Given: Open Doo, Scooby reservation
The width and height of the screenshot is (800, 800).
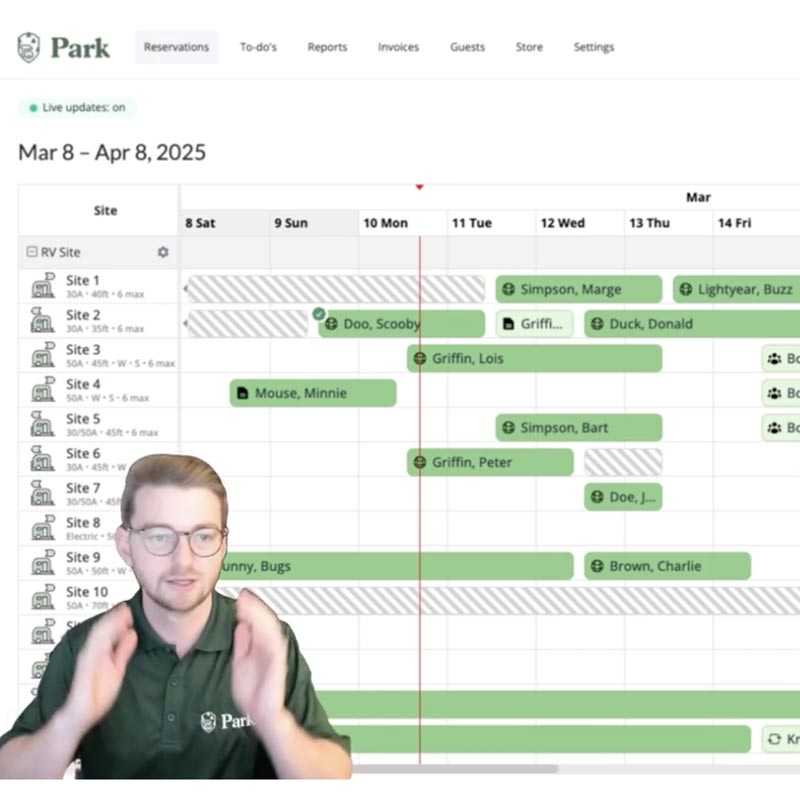Looking at the screenshot, I should (402, 324).
